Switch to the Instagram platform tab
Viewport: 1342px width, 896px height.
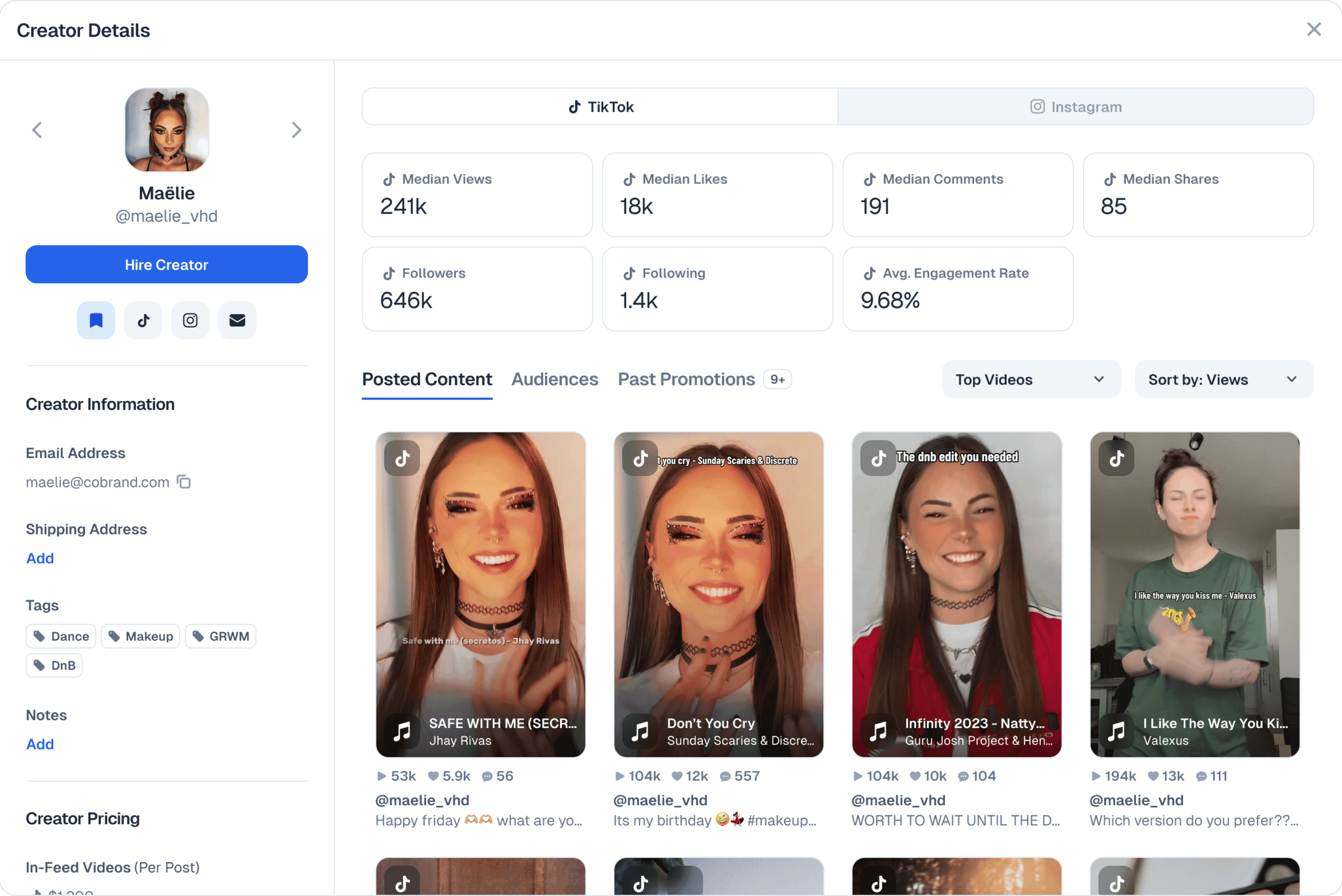1075,107
